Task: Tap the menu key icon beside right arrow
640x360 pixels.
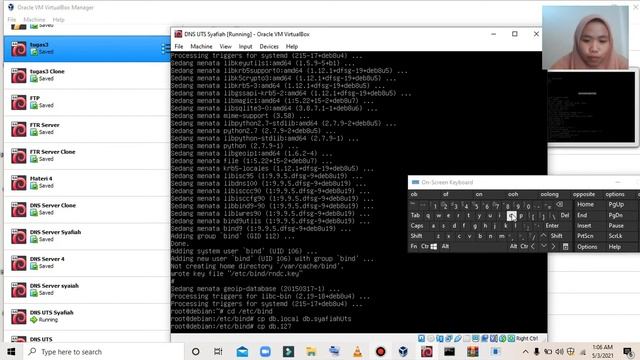Action: coord(565,247)
